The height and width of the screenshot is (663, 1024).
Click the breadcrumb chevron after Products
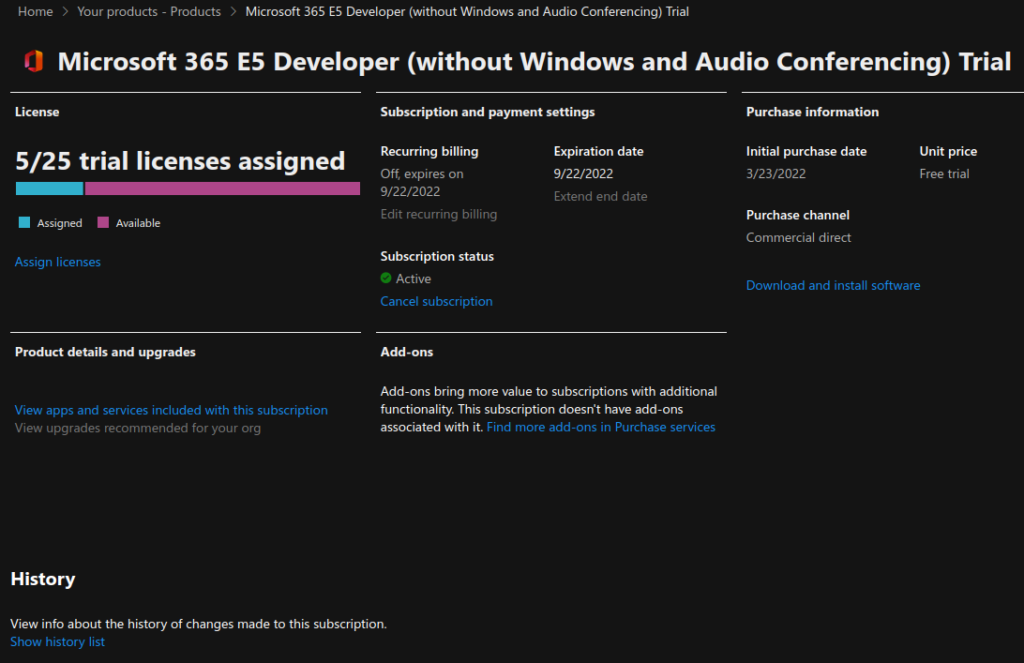(233, 12)
